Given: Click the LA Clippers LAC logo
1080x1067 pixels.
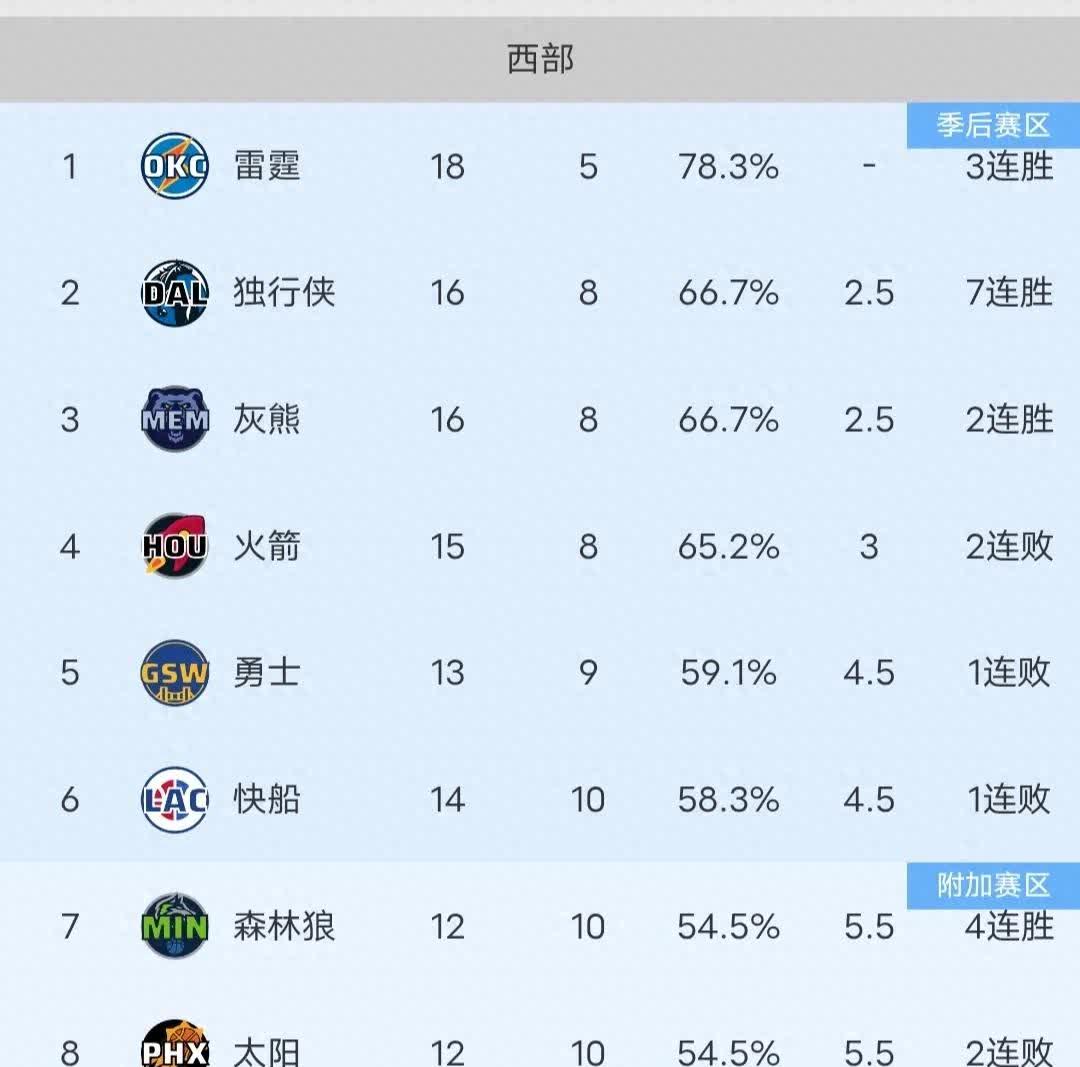Looking at the screenshot, I should tap(174, 800).
